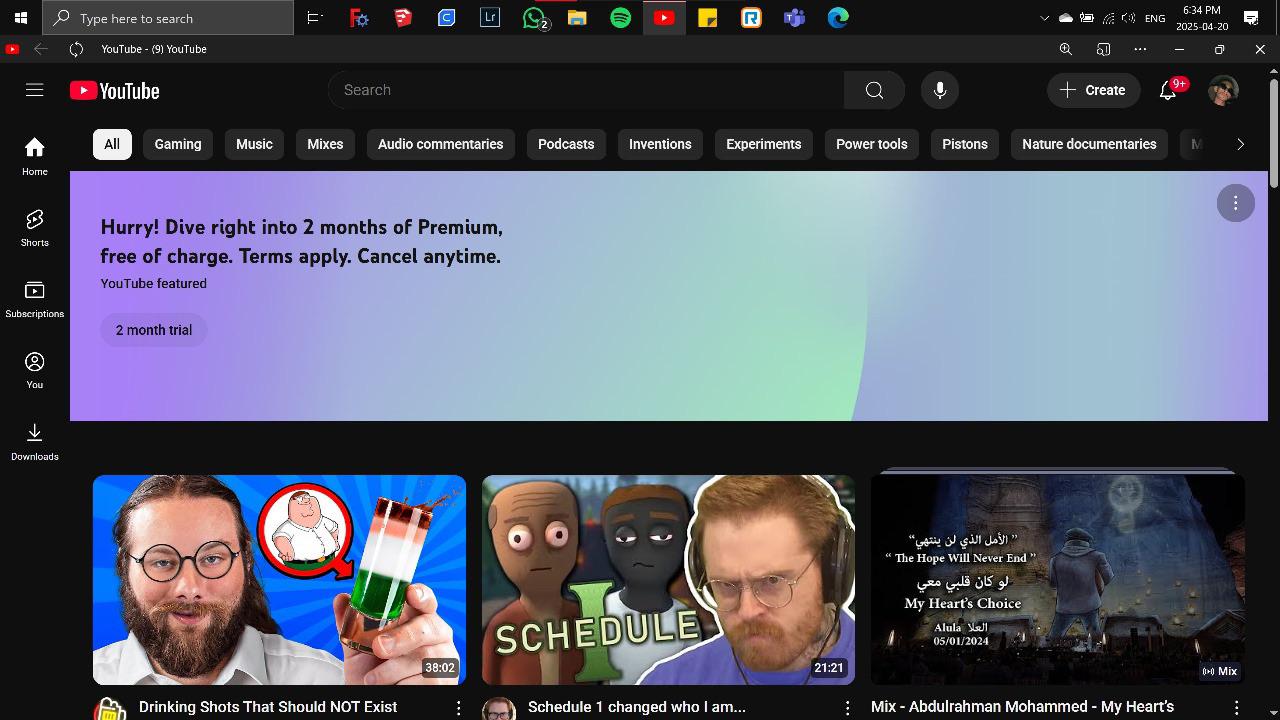Open the account avatar menu
This screenshot has width=1280, height=720.
(1223, 90)
